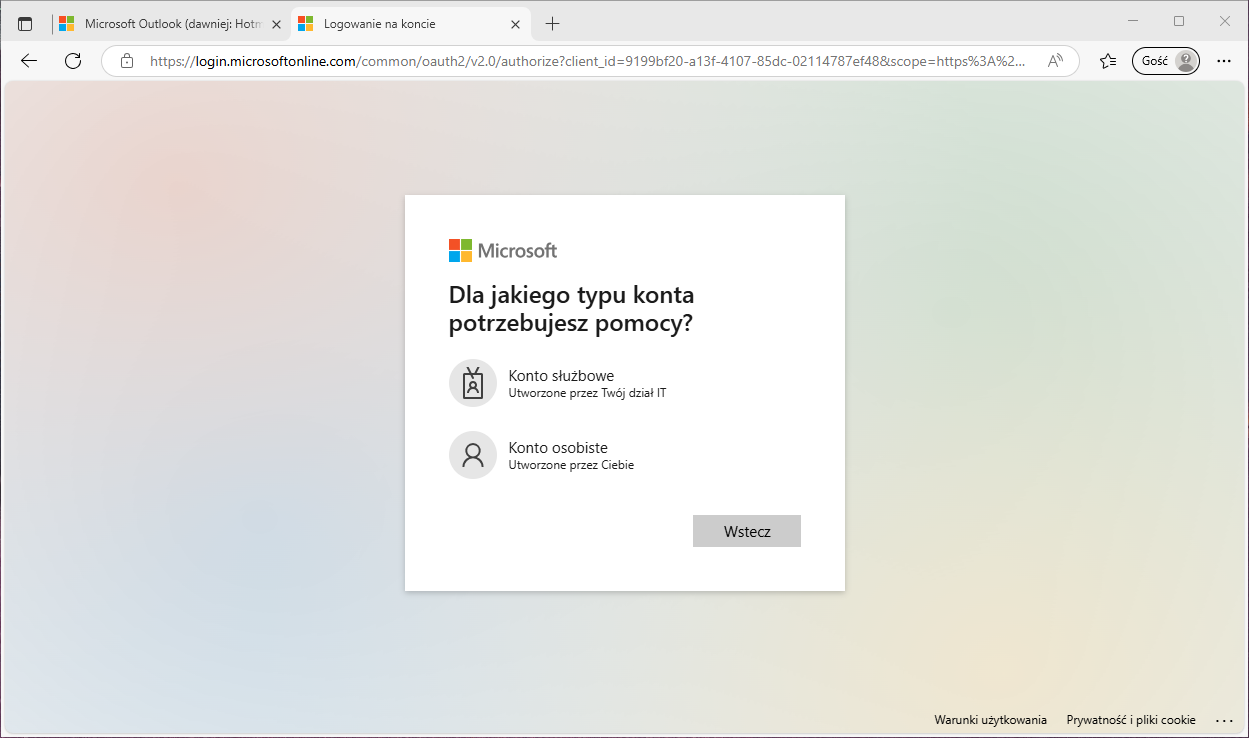Open footer more options ellipsis
Screen dimensions: 1249x738
pos(1225,720)
